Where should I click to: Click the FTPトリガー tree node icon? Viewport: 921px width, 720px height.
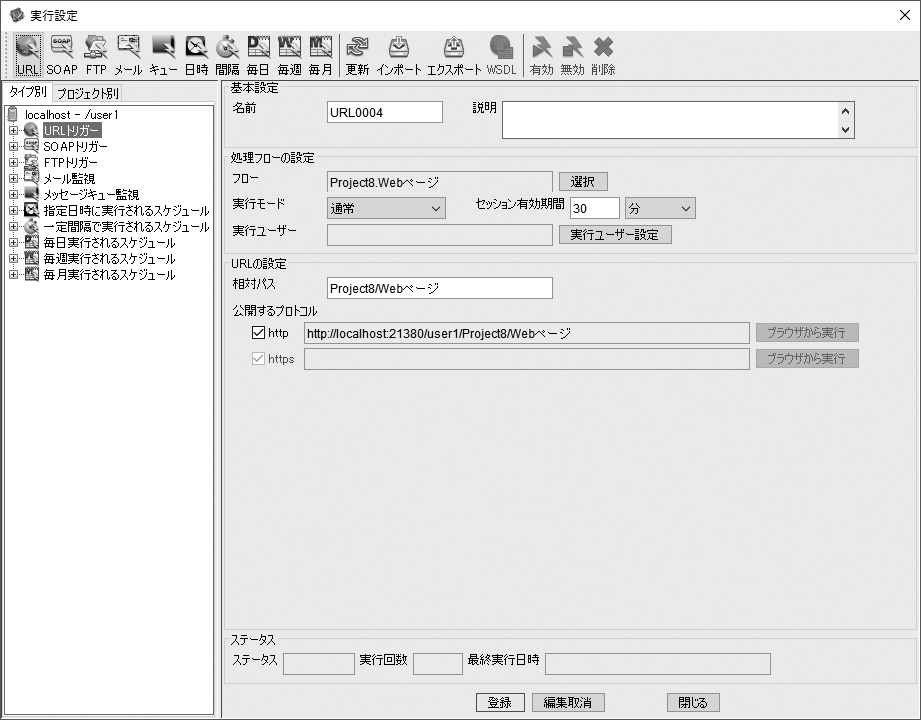click(31, 162)
